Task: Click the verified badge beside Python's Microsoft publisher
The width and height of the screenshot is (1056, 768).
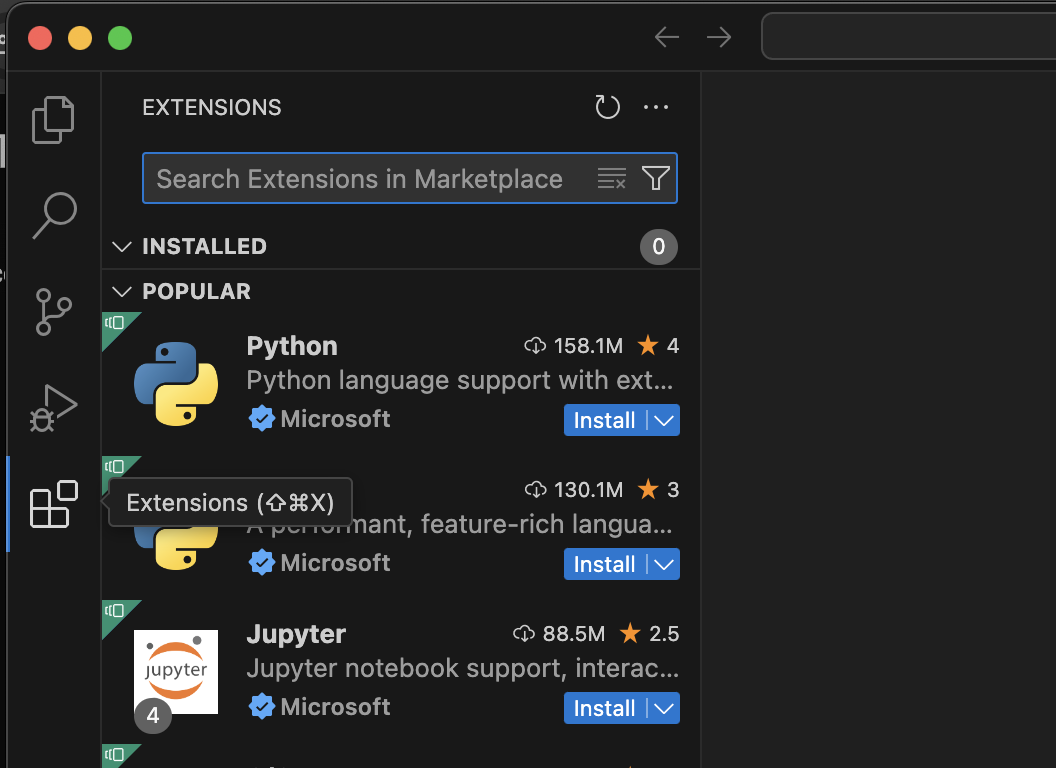Action: [262, 418]
